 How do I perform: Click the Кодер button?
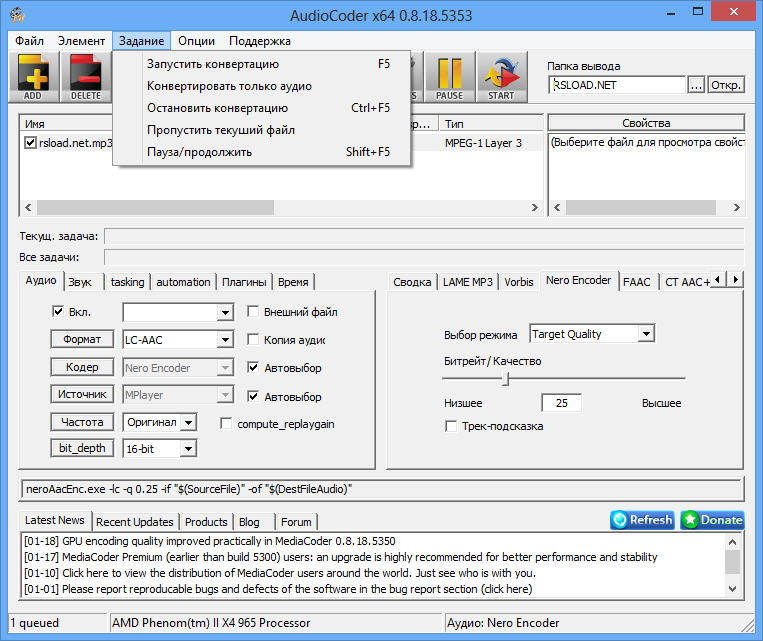pyautogui.click(x=82, y=367)
